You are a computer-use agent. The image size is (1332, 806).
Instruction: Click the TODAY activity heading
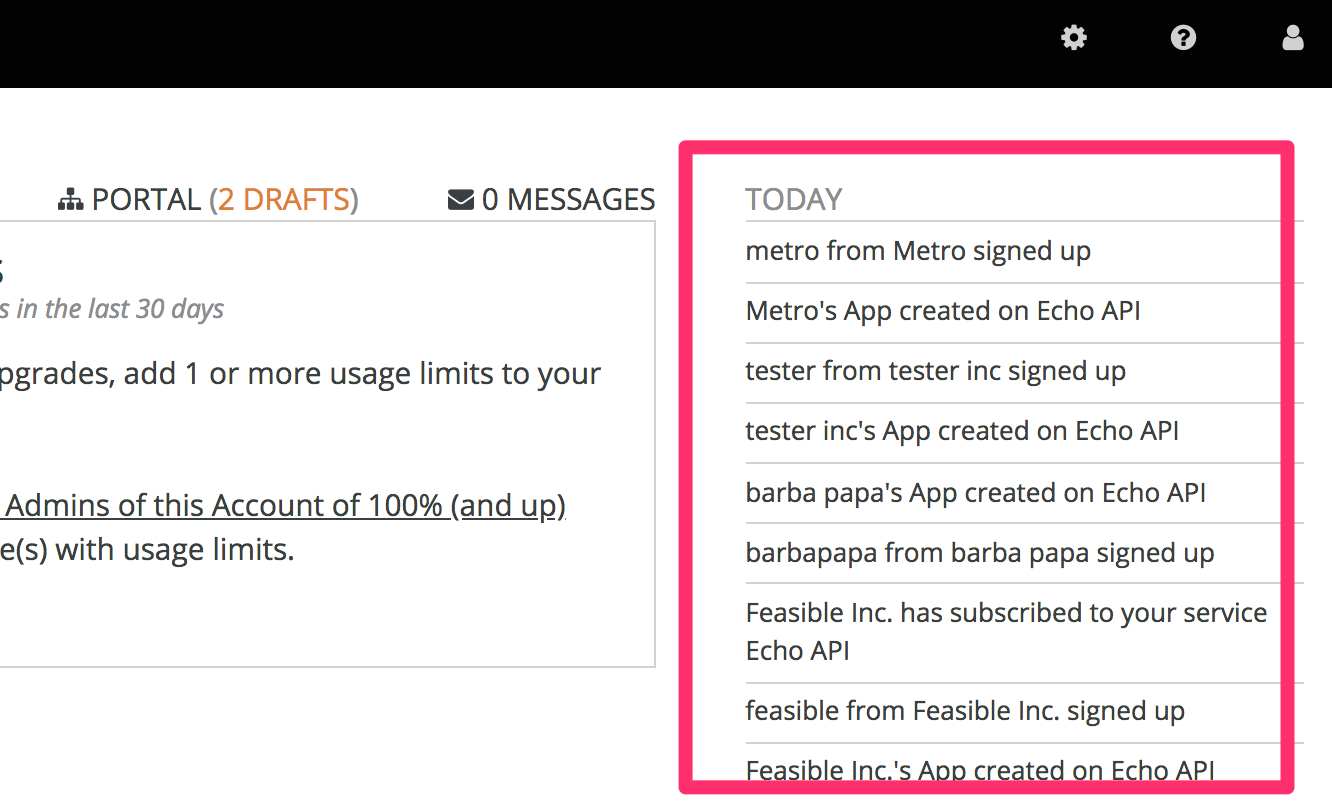click(x=794, y=200)
